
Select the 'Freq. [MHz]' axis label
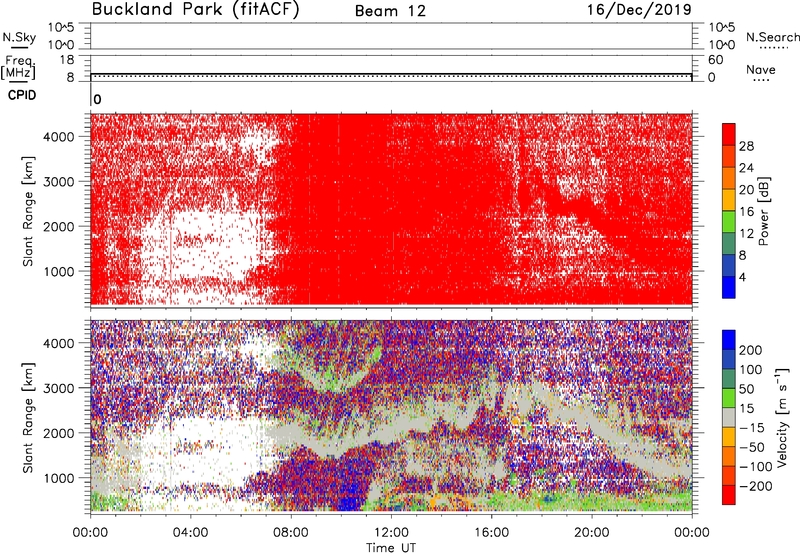tap(18, 67)
